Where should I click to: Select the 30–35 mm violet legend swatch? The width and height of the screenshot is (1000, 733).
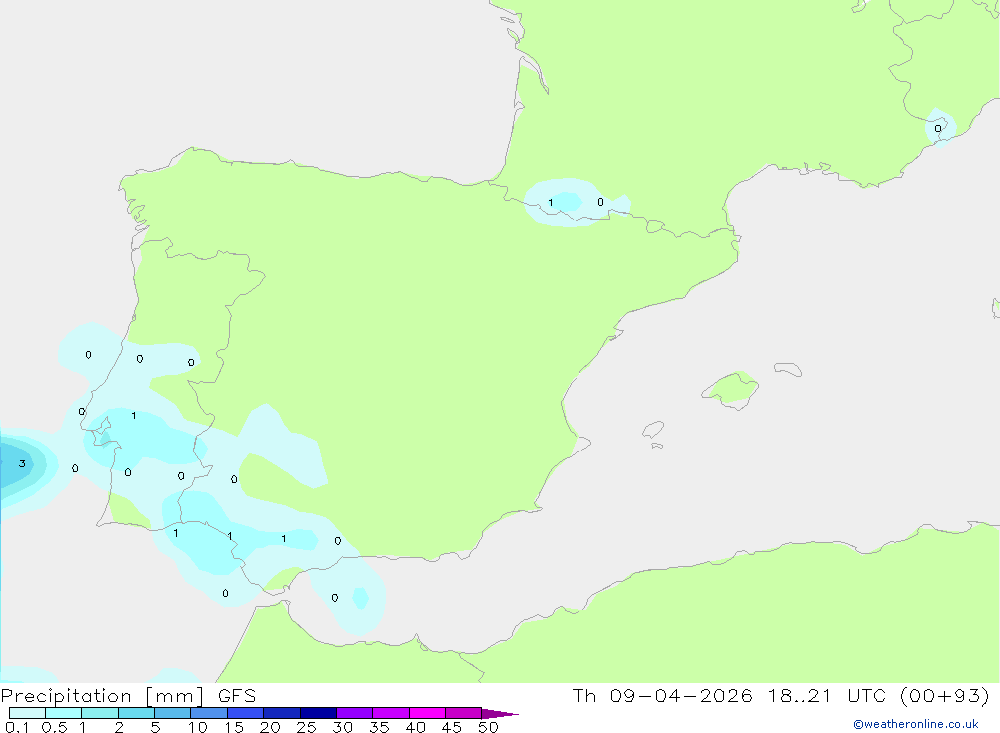(355, 713)
